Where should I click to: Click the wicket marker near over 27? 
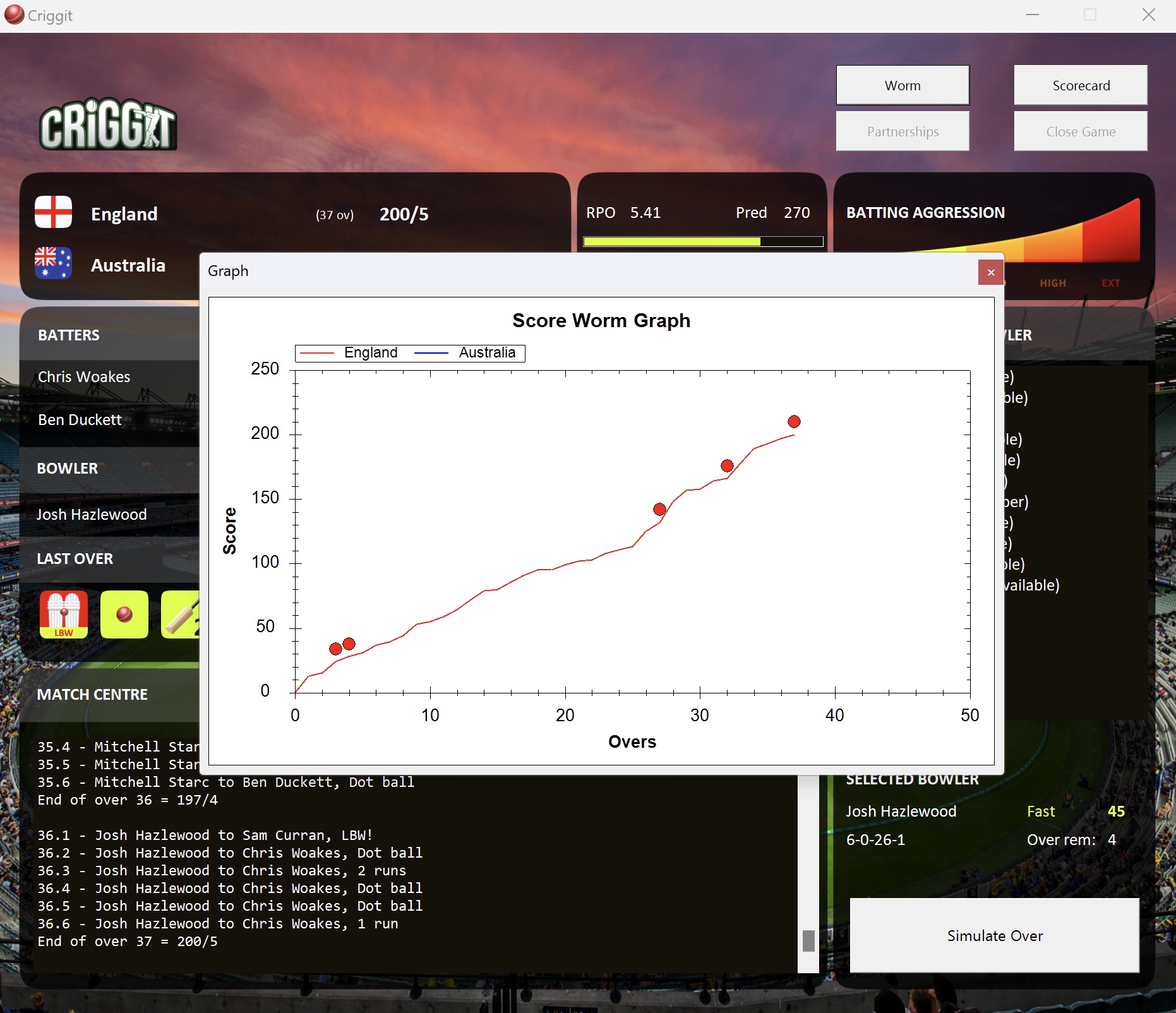click(659, 509)
